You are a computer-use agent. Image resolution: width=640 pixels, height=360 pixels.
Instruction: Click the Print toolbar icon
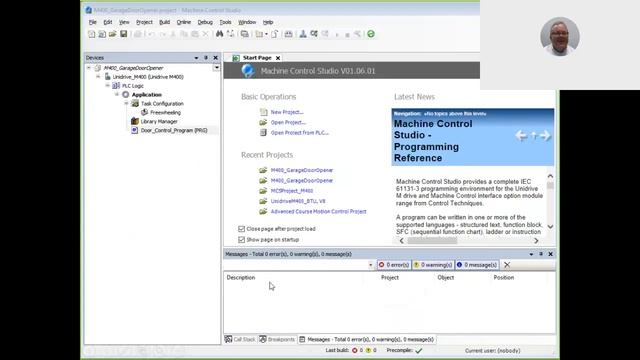coord(138,34)
